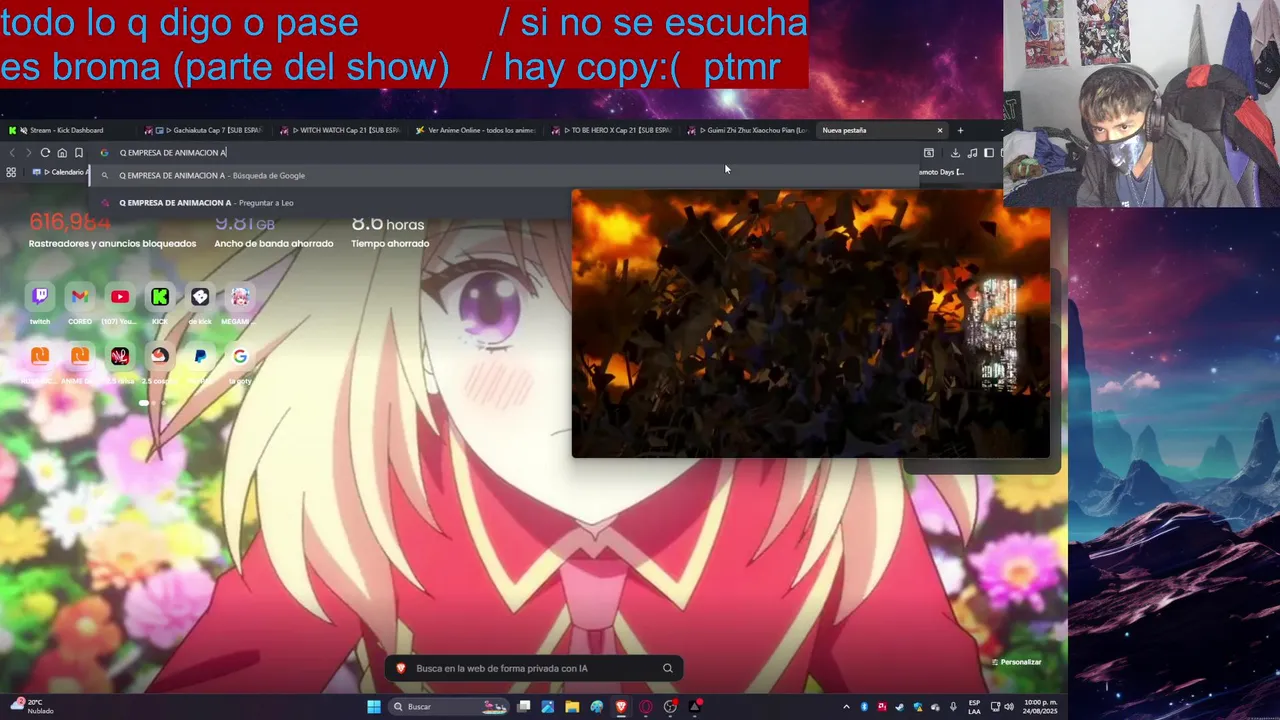This screenshot has width=1280, height=720.
Task: Open volume control in system tray
Action: (1009, 707)
